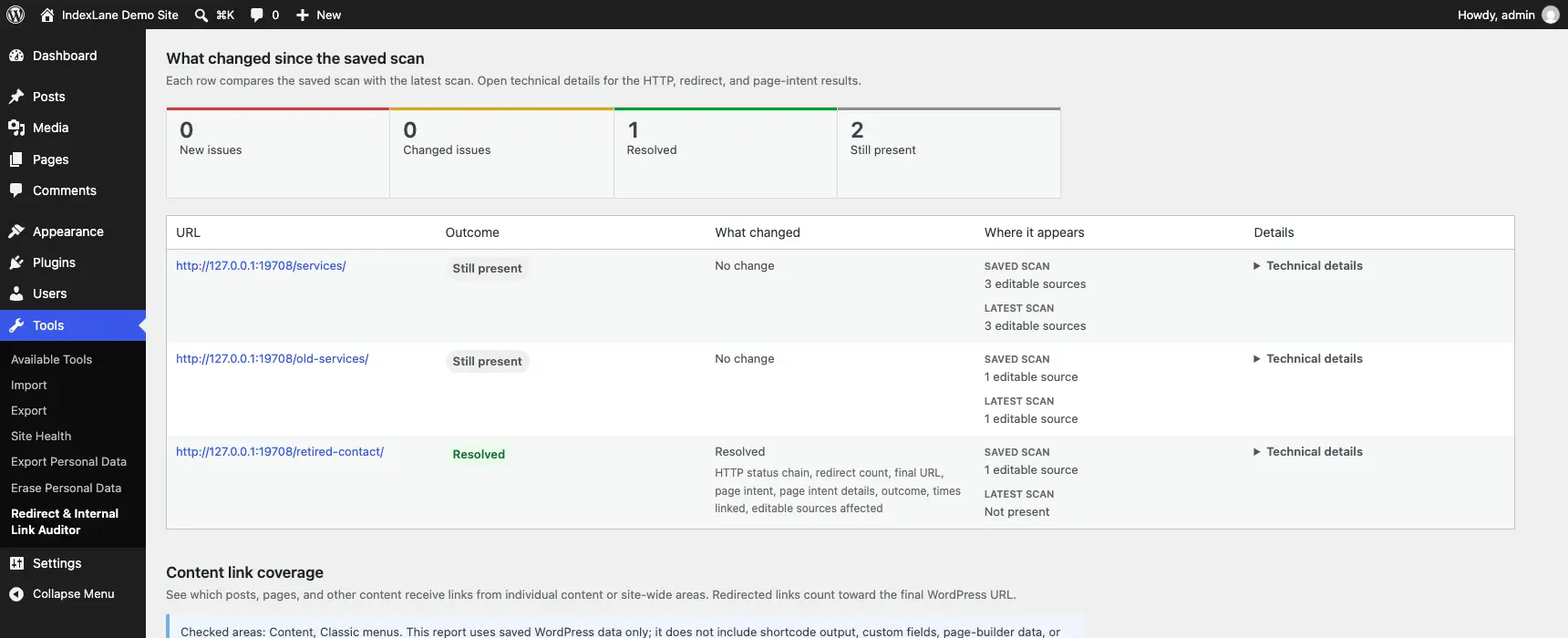Click the Still present badge for services
1568x638 pixels.
pyautogui.click(x=488, y=269)
